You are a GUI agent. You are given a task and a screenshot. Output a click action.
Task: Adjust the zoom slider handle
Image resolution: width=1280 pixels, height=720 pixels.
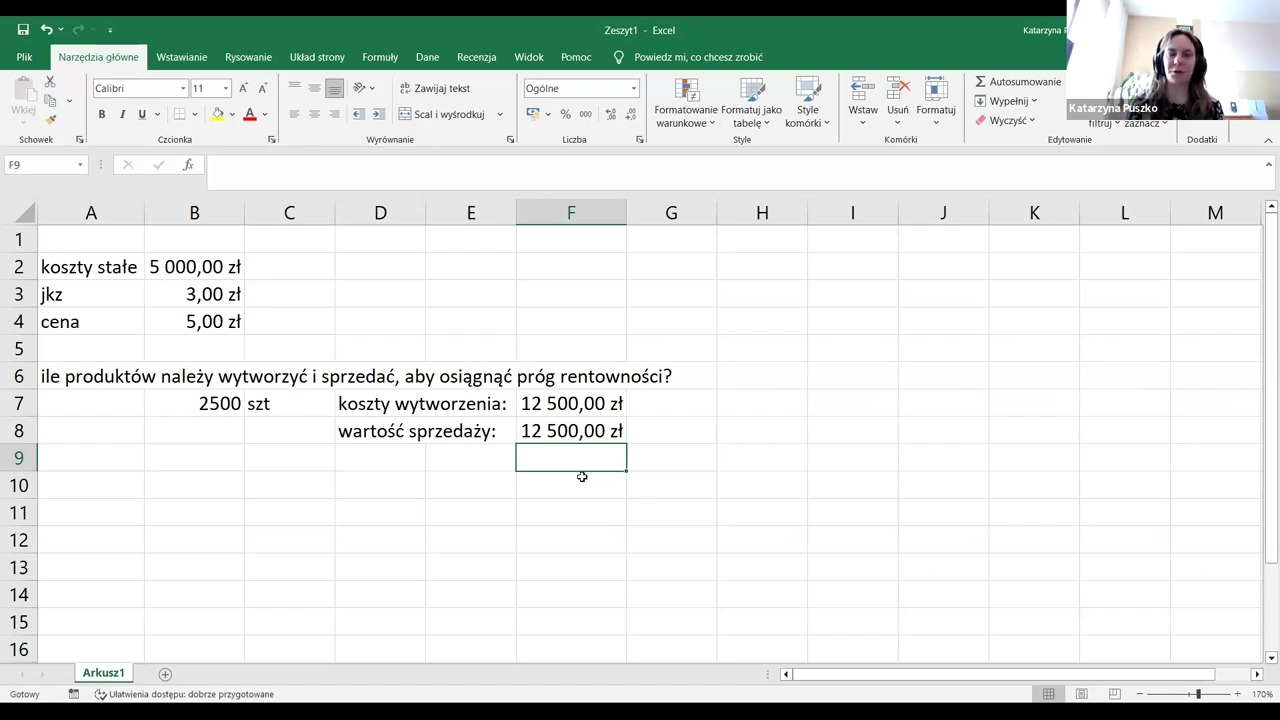[1198, 694]
